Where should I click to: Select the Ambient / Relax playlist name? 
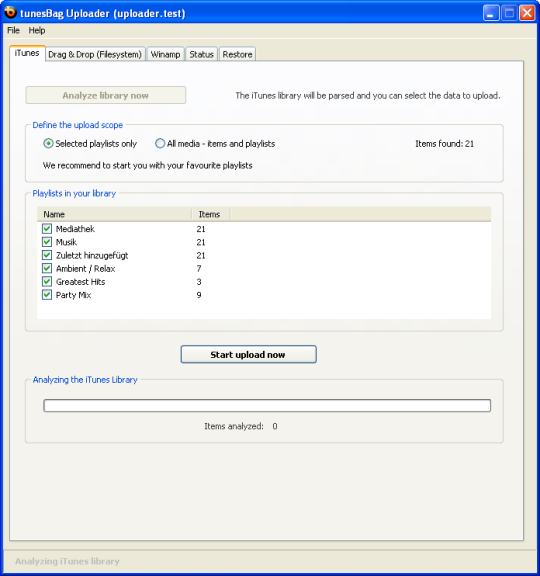click(x=86, y=269)
